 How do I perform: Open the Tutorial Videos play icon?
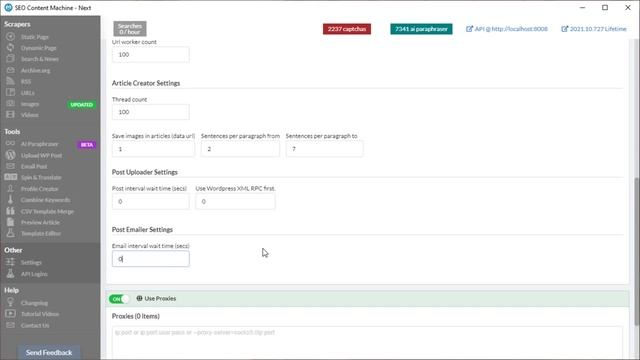point(10,313)
